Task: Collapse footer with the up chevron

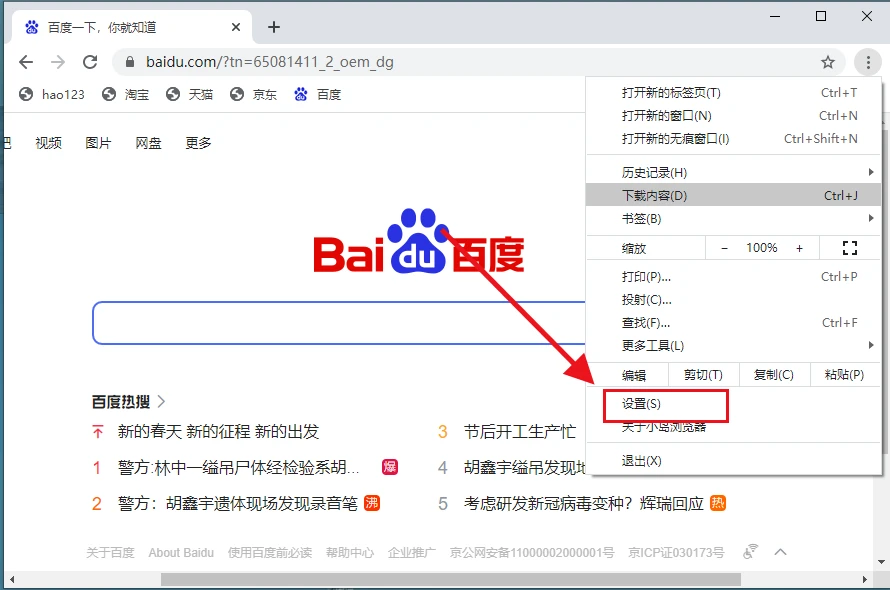Action: [780, 551]
